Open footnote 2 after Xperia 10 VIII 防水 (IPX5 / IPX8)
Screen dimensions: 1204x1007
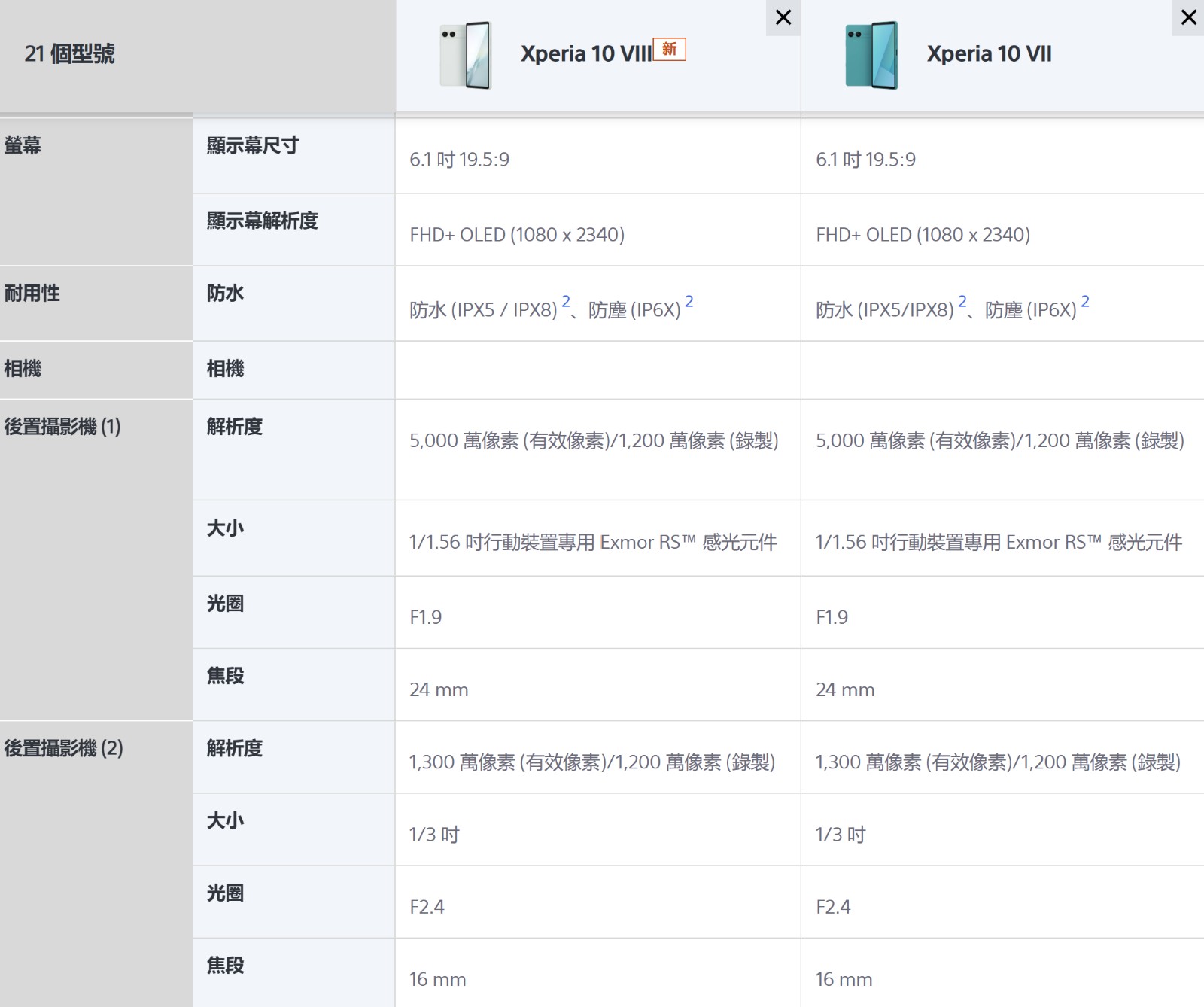(x=566, y=301)
